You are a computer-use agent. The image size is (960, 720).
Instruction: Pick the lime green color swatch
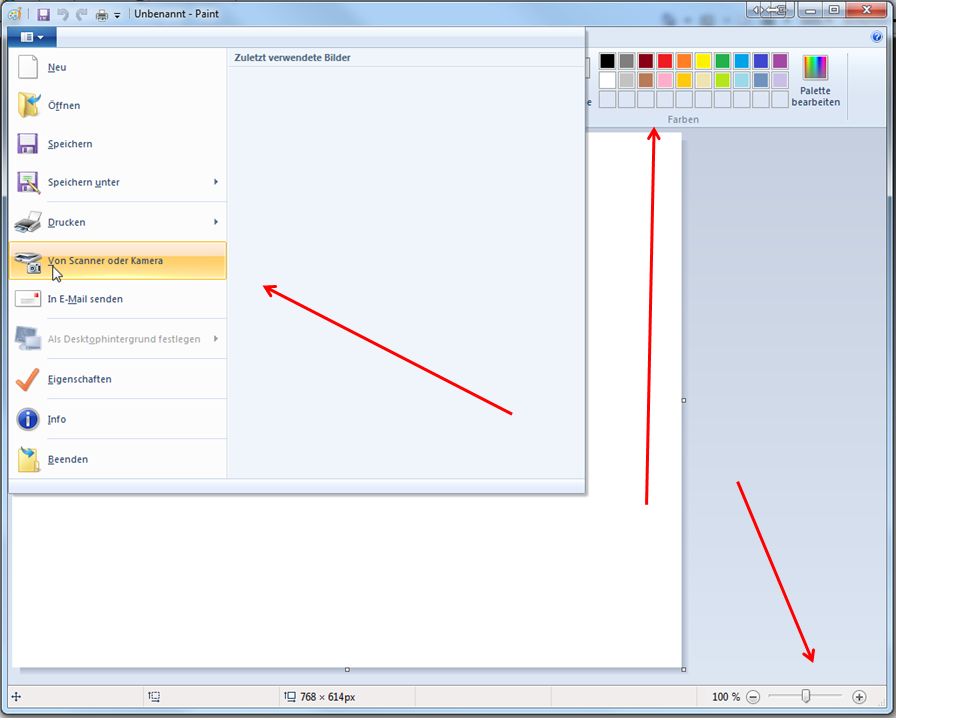tap(722, 80)
